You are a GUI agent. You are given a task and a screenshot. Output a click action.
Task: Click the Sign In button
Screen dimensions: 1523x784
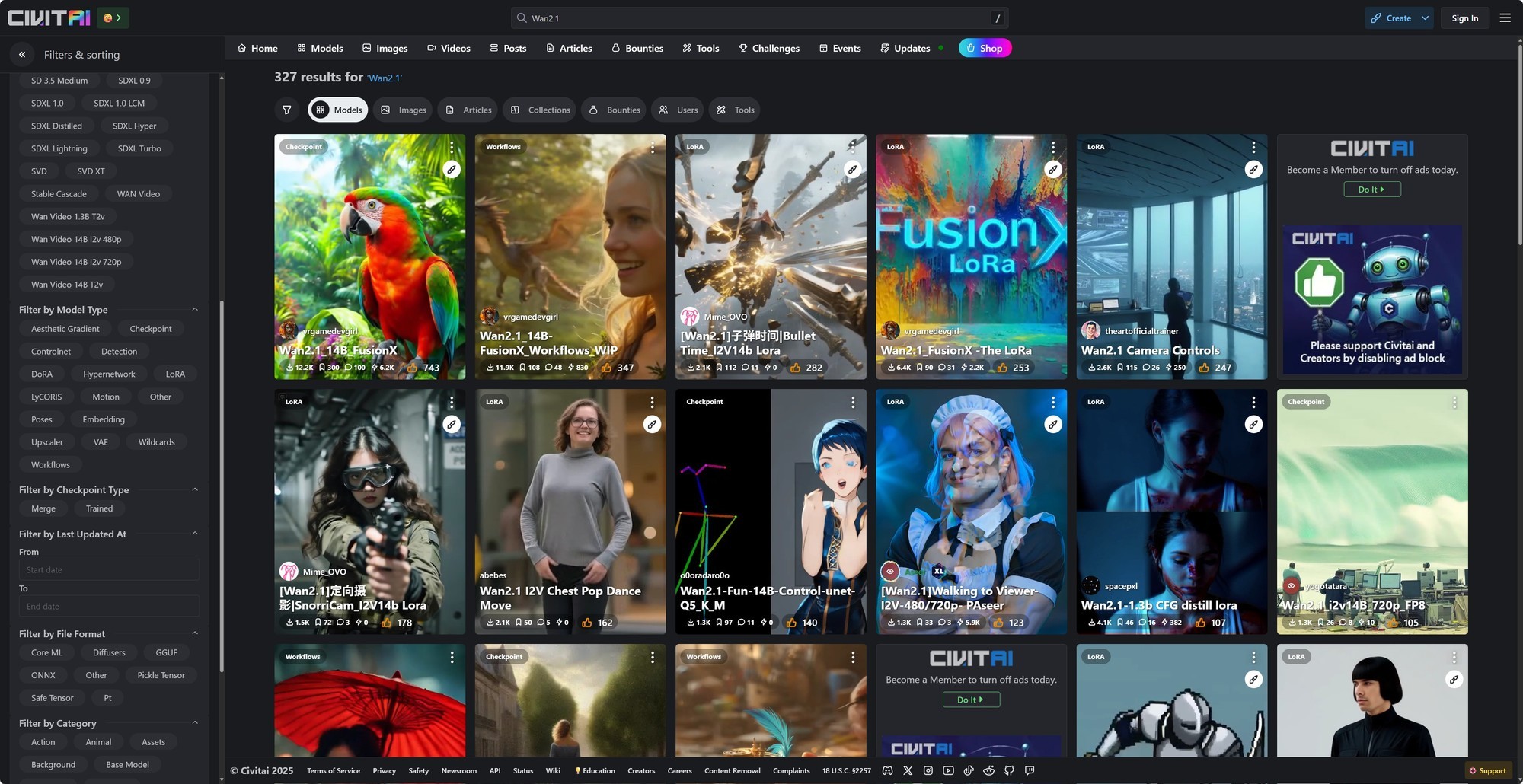[1464, 18]
